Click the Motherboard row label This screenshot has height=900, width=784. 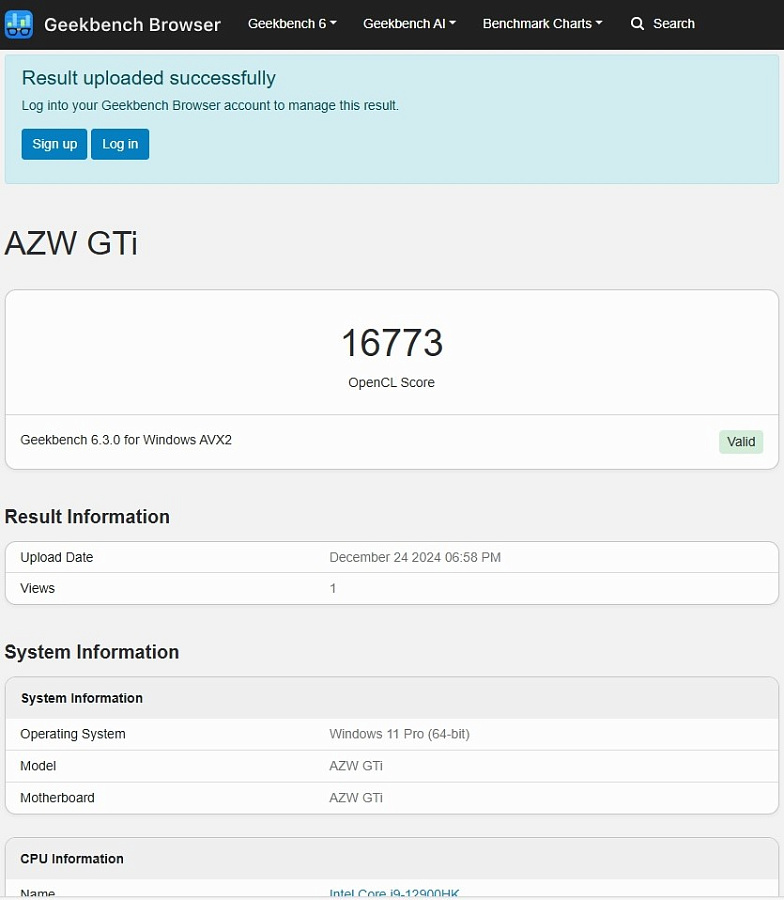click(57, 798)
